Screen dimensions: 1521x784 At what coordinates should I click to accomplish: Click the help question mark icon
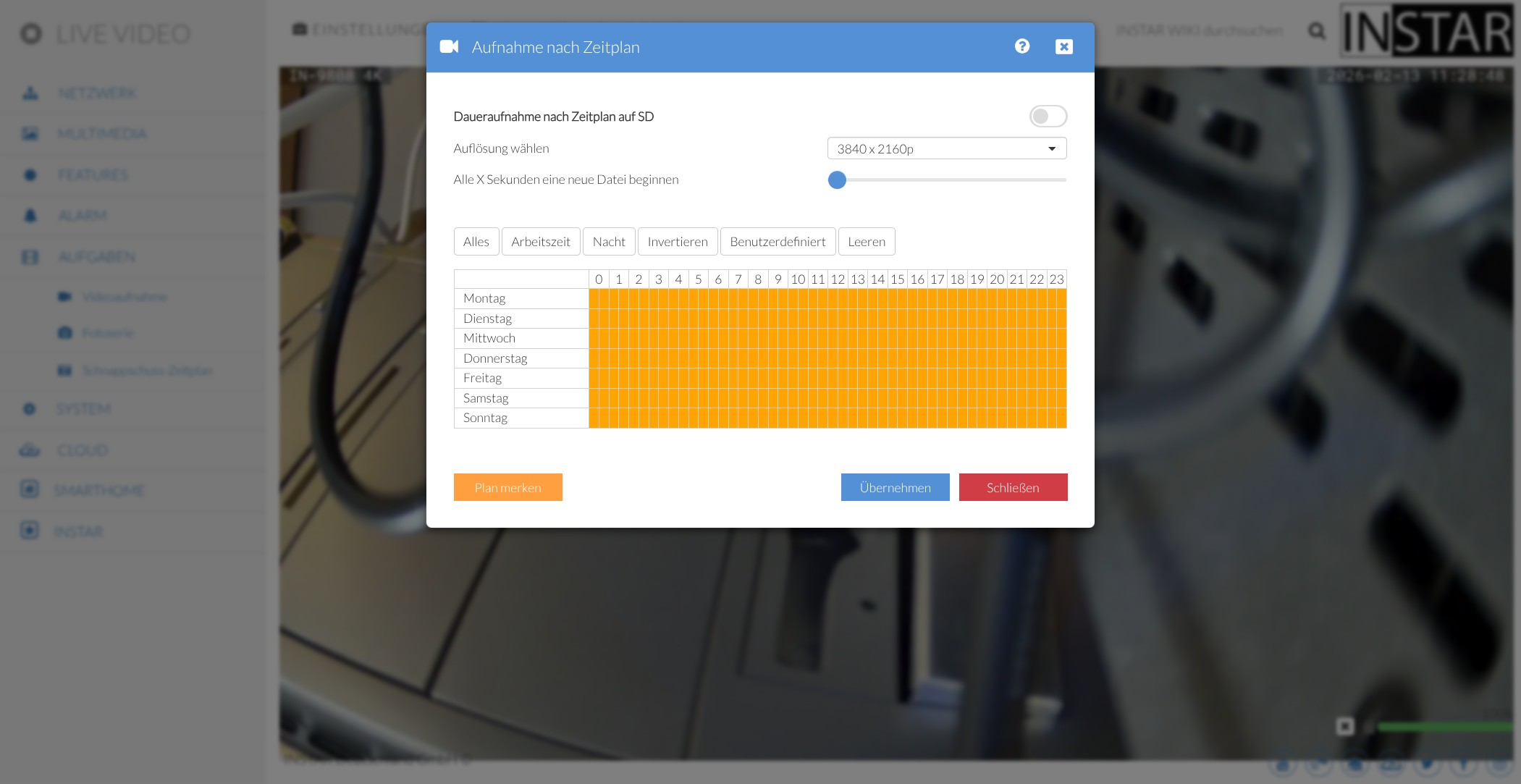pos(1021,46)
